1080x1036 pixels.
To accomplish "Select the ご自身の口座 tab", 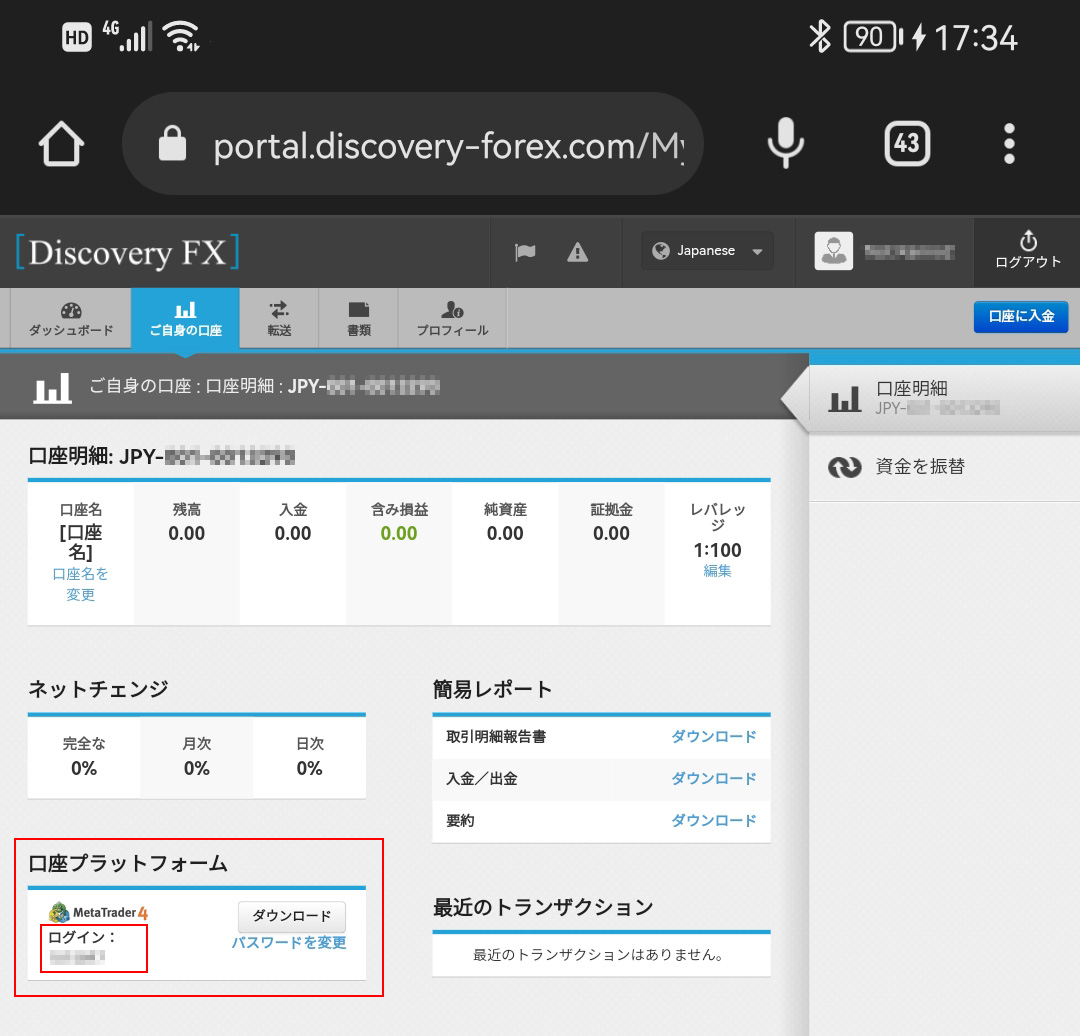I will coord(185,319).
